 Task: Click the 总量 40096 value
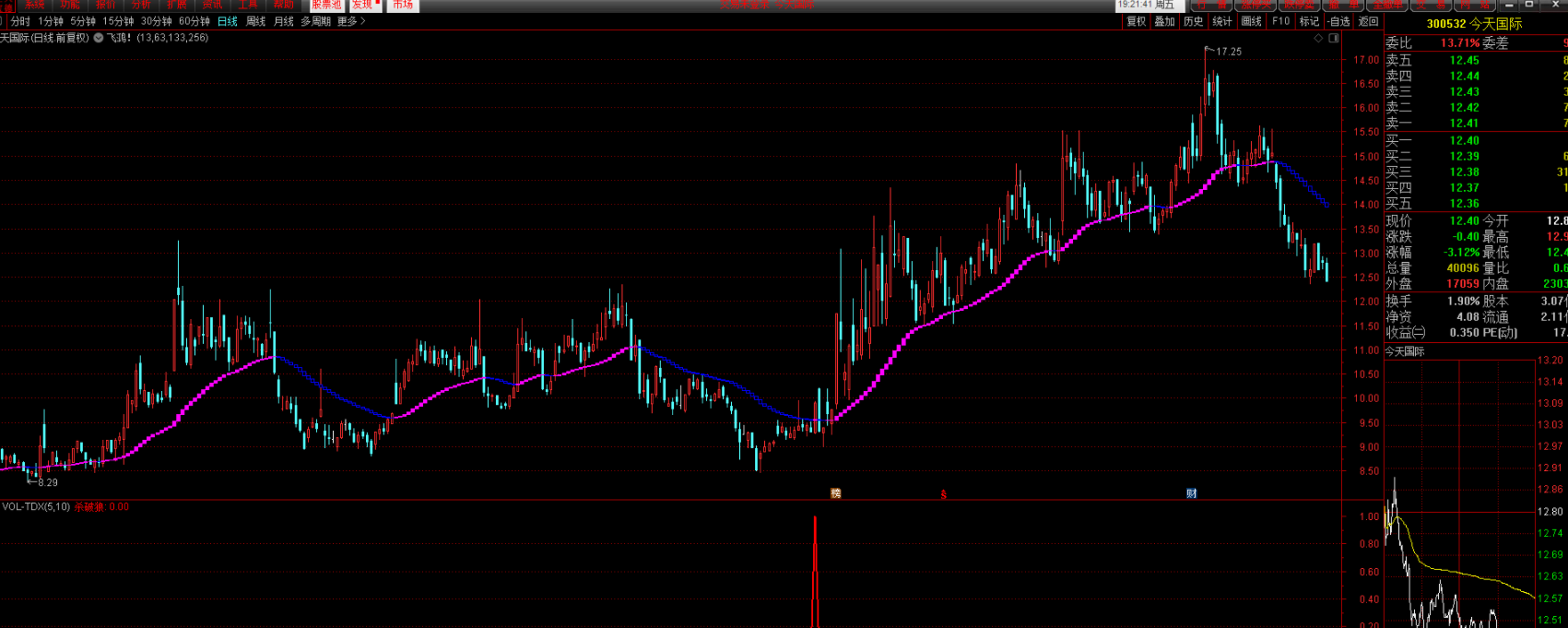click(1463, 268)
